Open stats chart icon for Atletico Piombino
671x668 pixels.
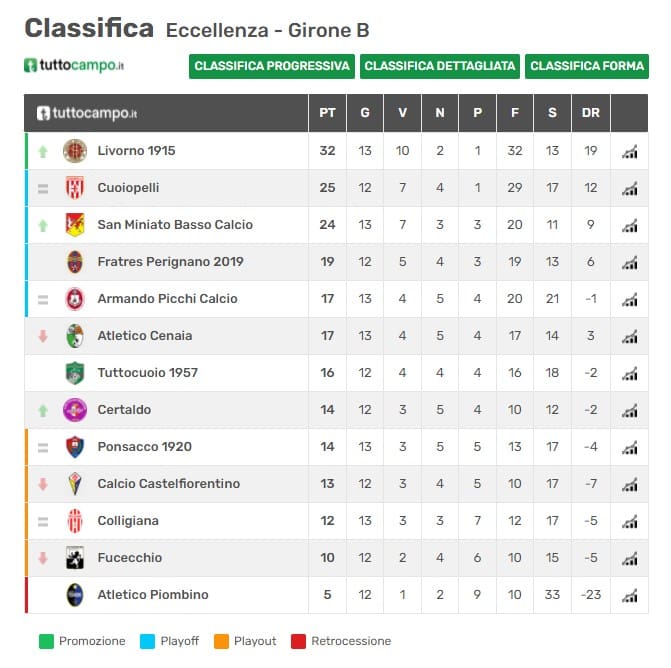point(629,596)
